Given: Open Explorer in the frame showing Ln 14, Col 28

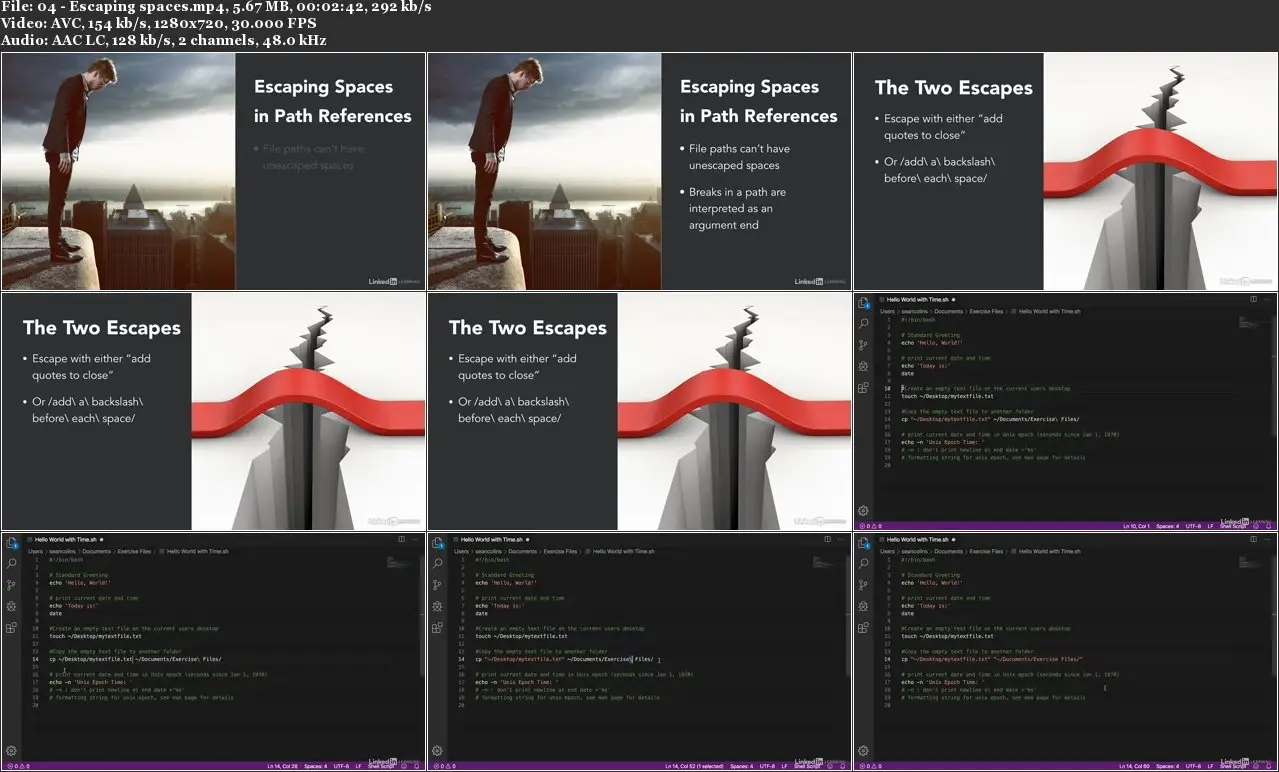Looking at the screenshot, I should (x=11, y=542).
